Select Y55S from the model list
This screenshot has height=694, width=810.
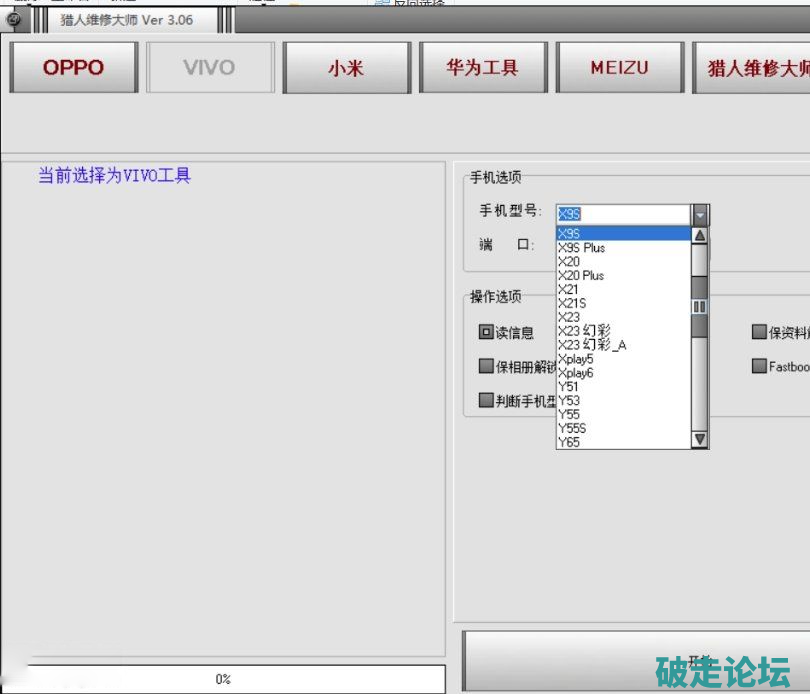572,428
